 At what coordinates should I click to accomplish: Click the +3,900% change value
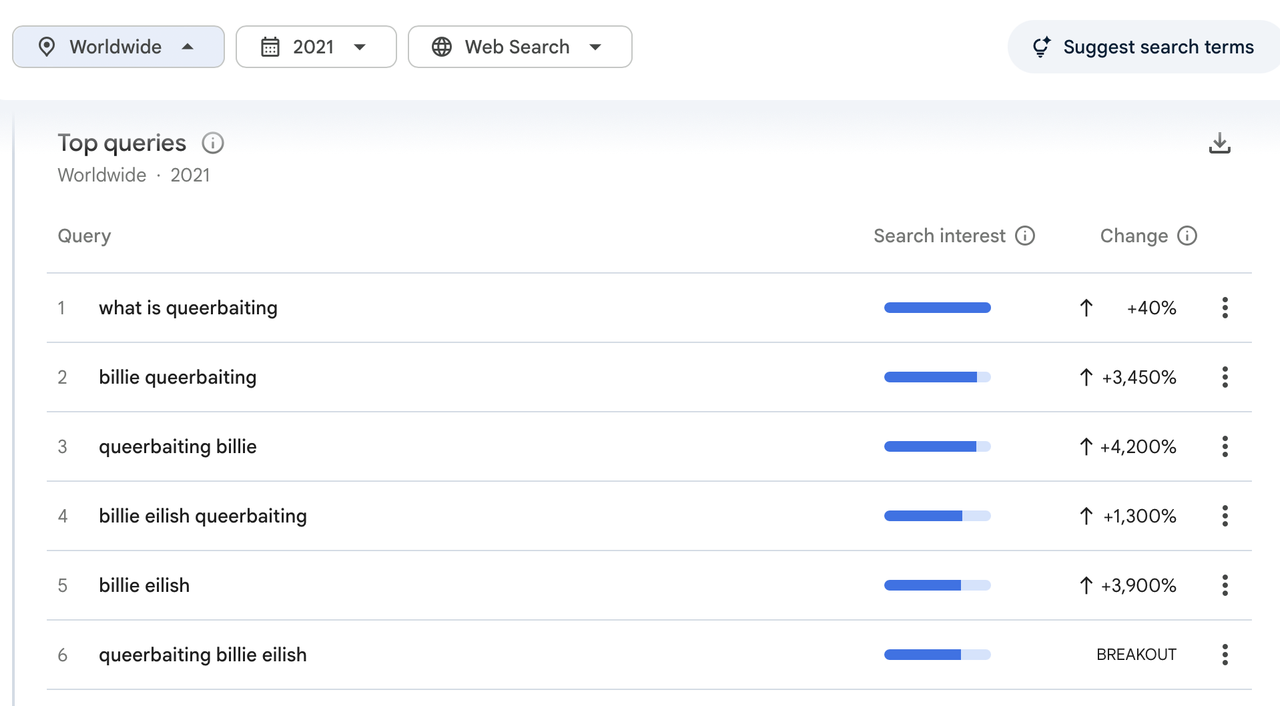(x=1139, y=586)
